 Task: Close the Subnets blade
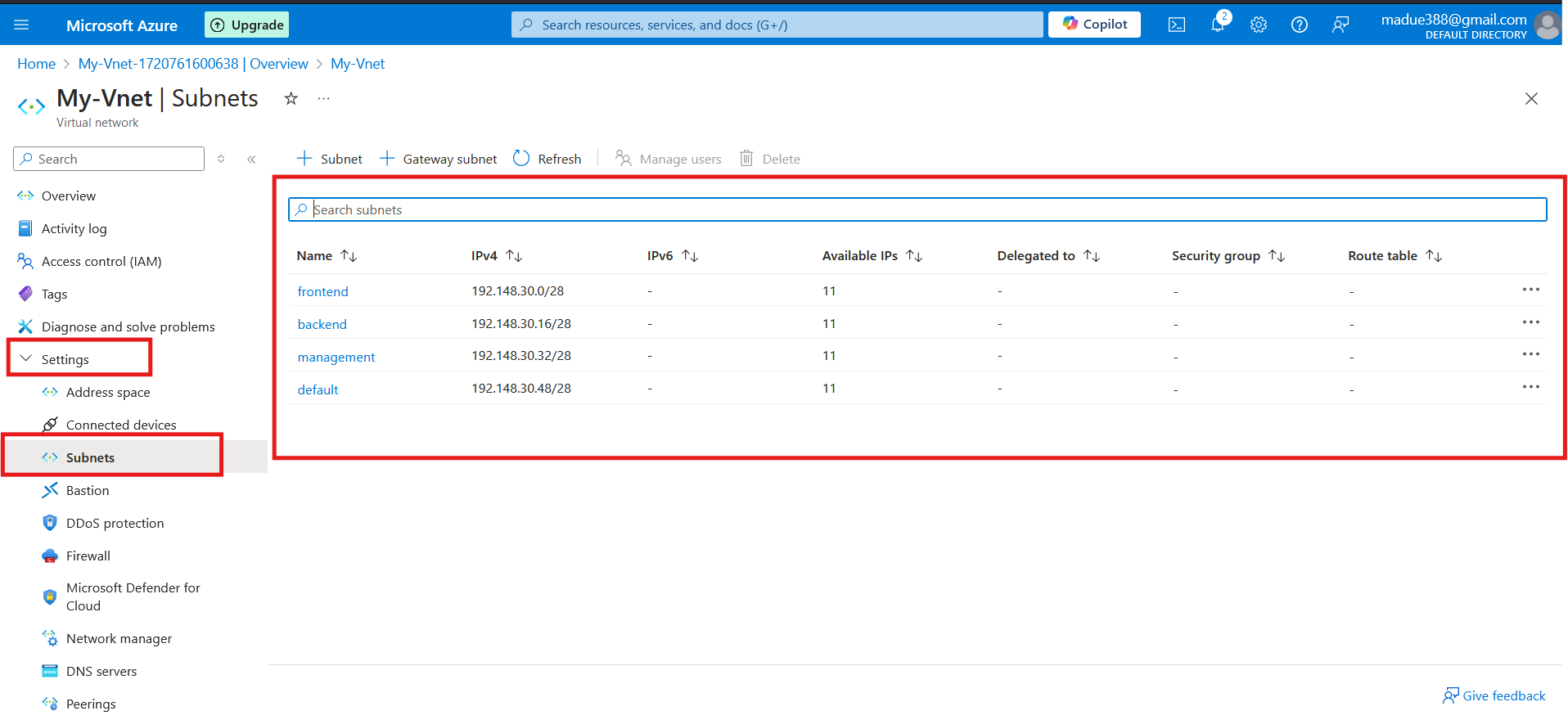pyautogui.click(x=1531, y=99)
